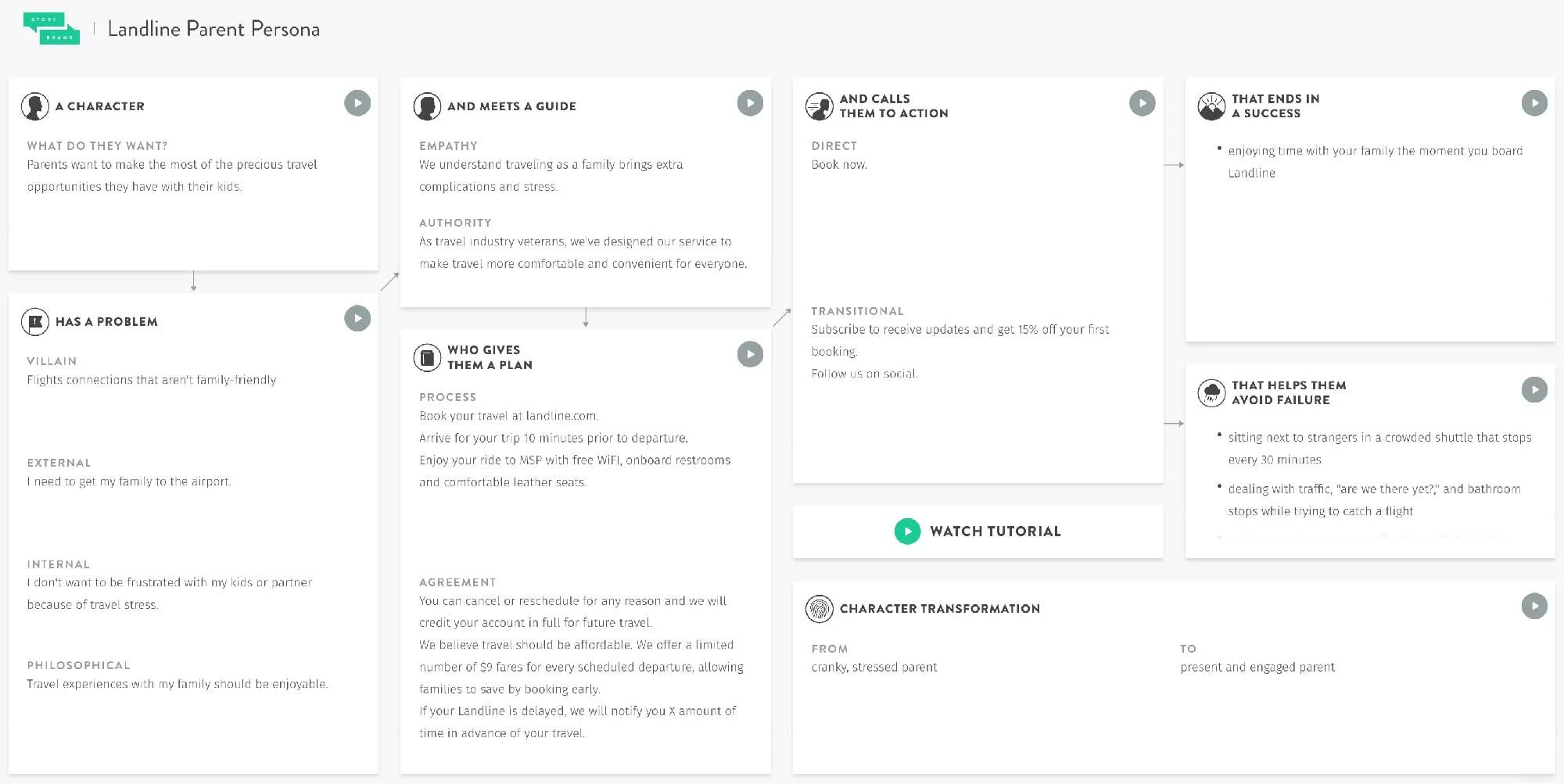Edit the To field 'present and engaged parent'
The image size is (1564, 784).
pos(1257,668)
